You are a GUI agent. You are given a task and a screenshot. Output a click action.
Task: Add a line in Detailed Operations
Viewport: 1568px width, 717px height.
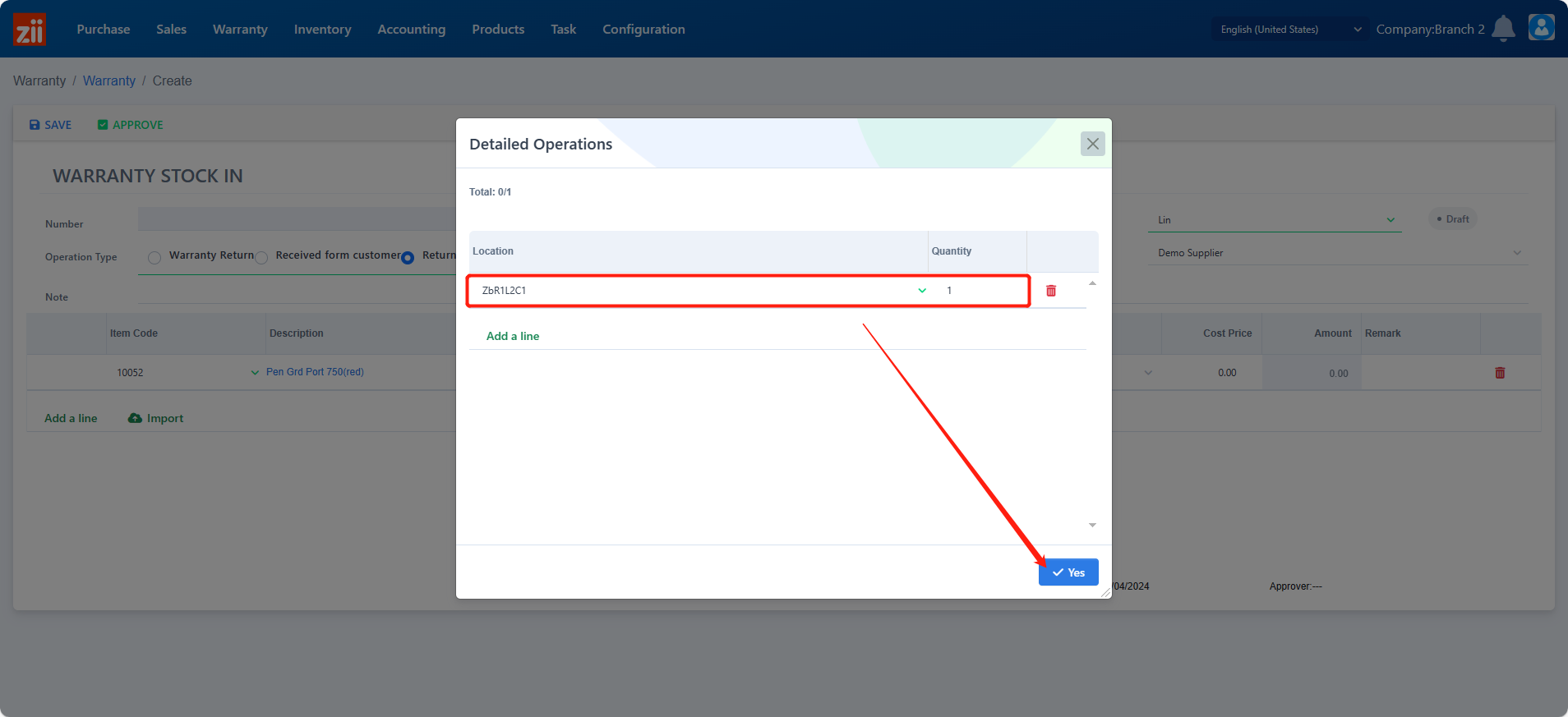coord(513,336)
